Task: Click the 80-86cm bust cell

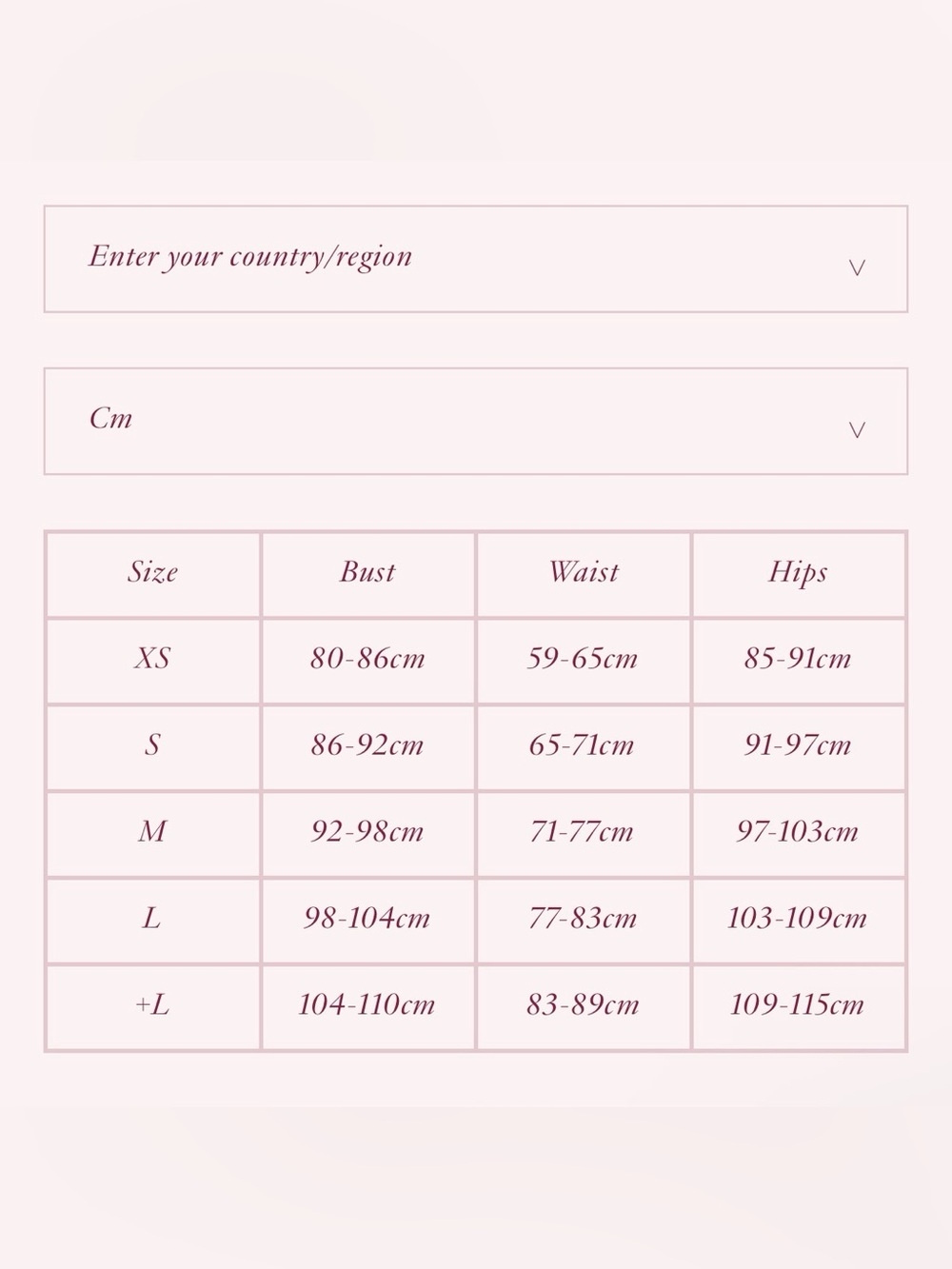Action: pos(367,658)
